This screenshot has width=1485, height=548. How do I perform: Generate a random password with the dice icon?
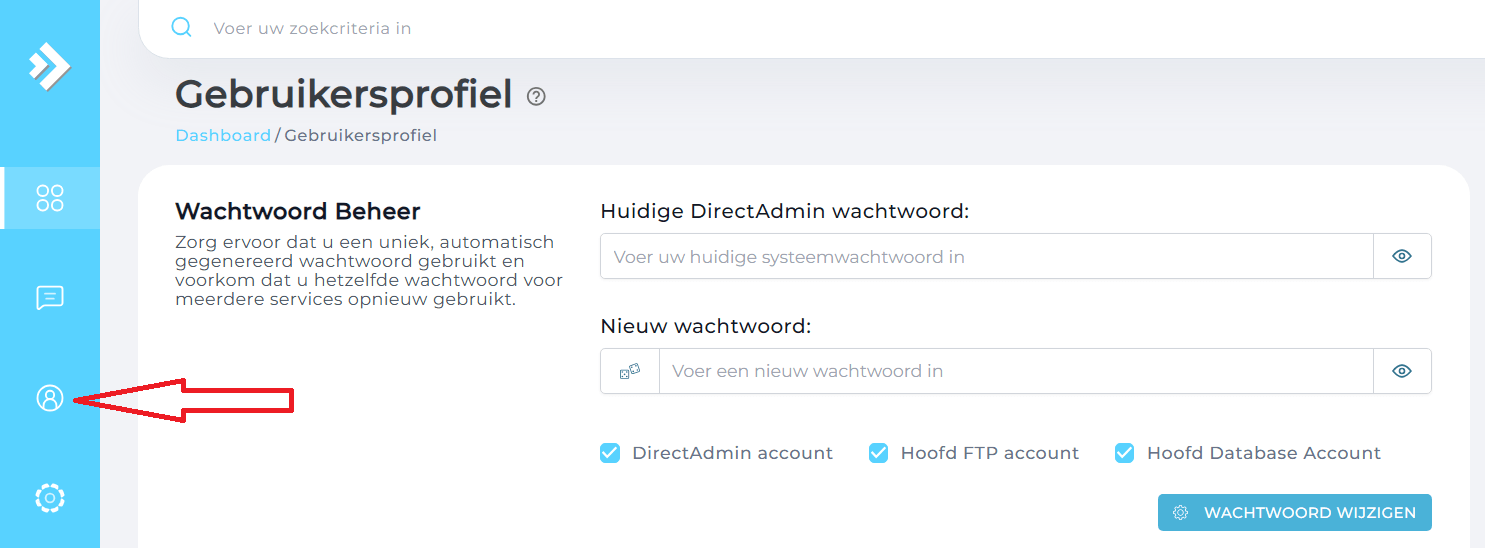coord(630,371)
